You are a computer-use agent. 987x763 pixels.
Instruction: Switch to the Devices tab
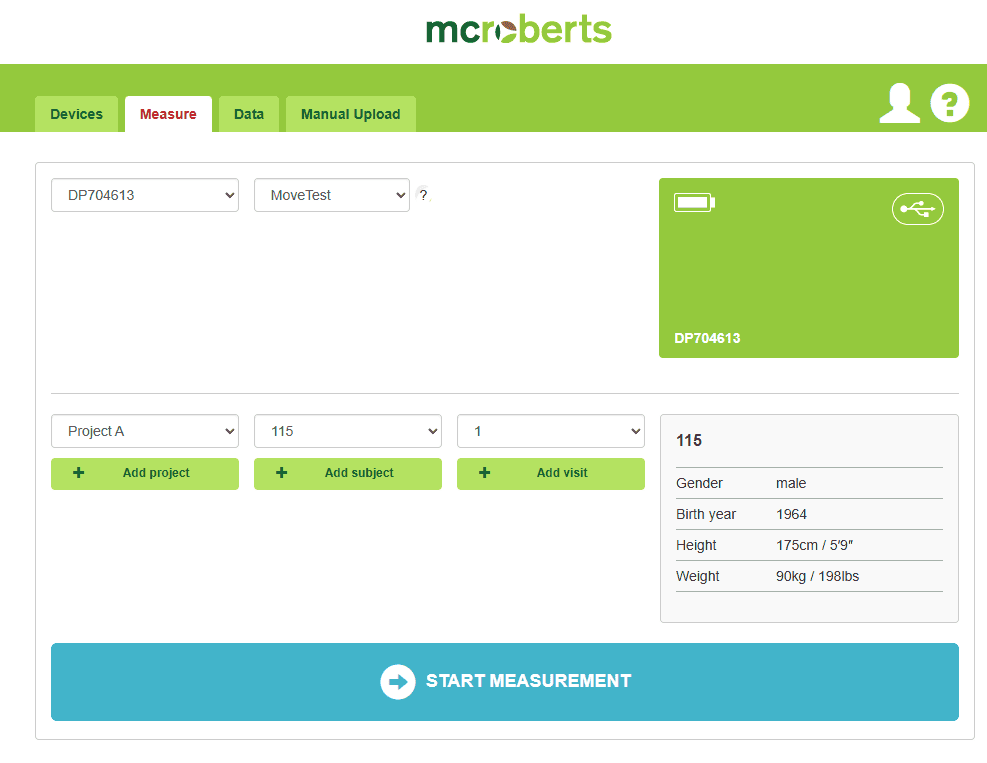click(x=77, y=114)
